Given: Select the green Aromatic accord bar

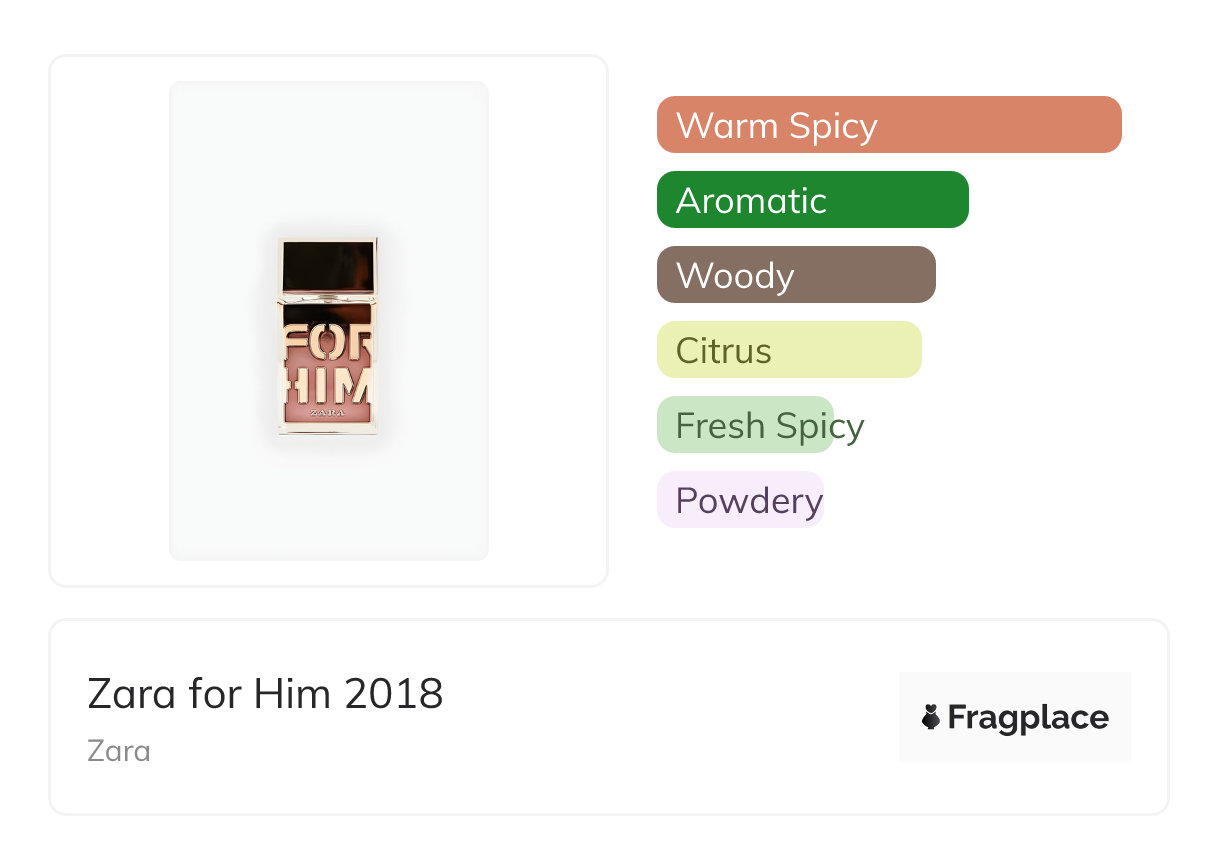Looking at the screenshot, I should click(x=812, y=200).
